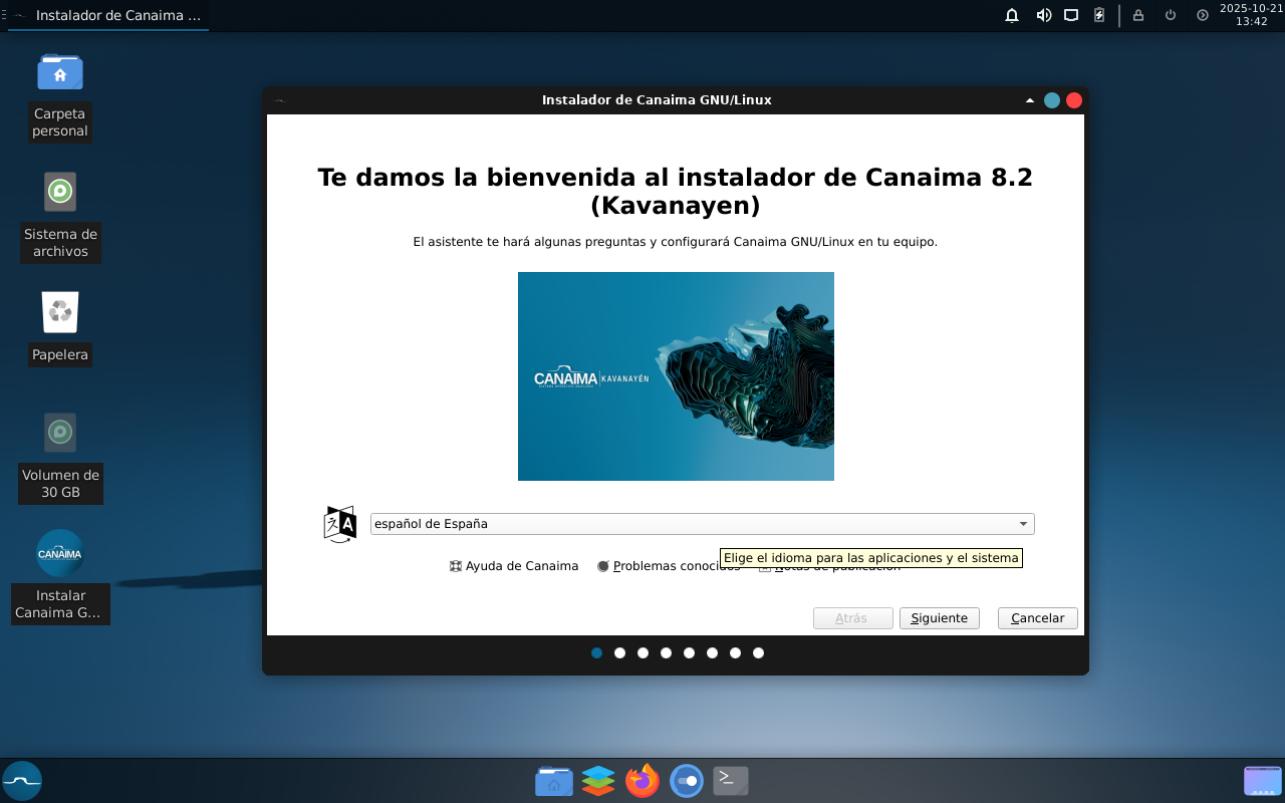Click the Siguiente button
This screenshot has height=803, width=1285.
(938, 618)
